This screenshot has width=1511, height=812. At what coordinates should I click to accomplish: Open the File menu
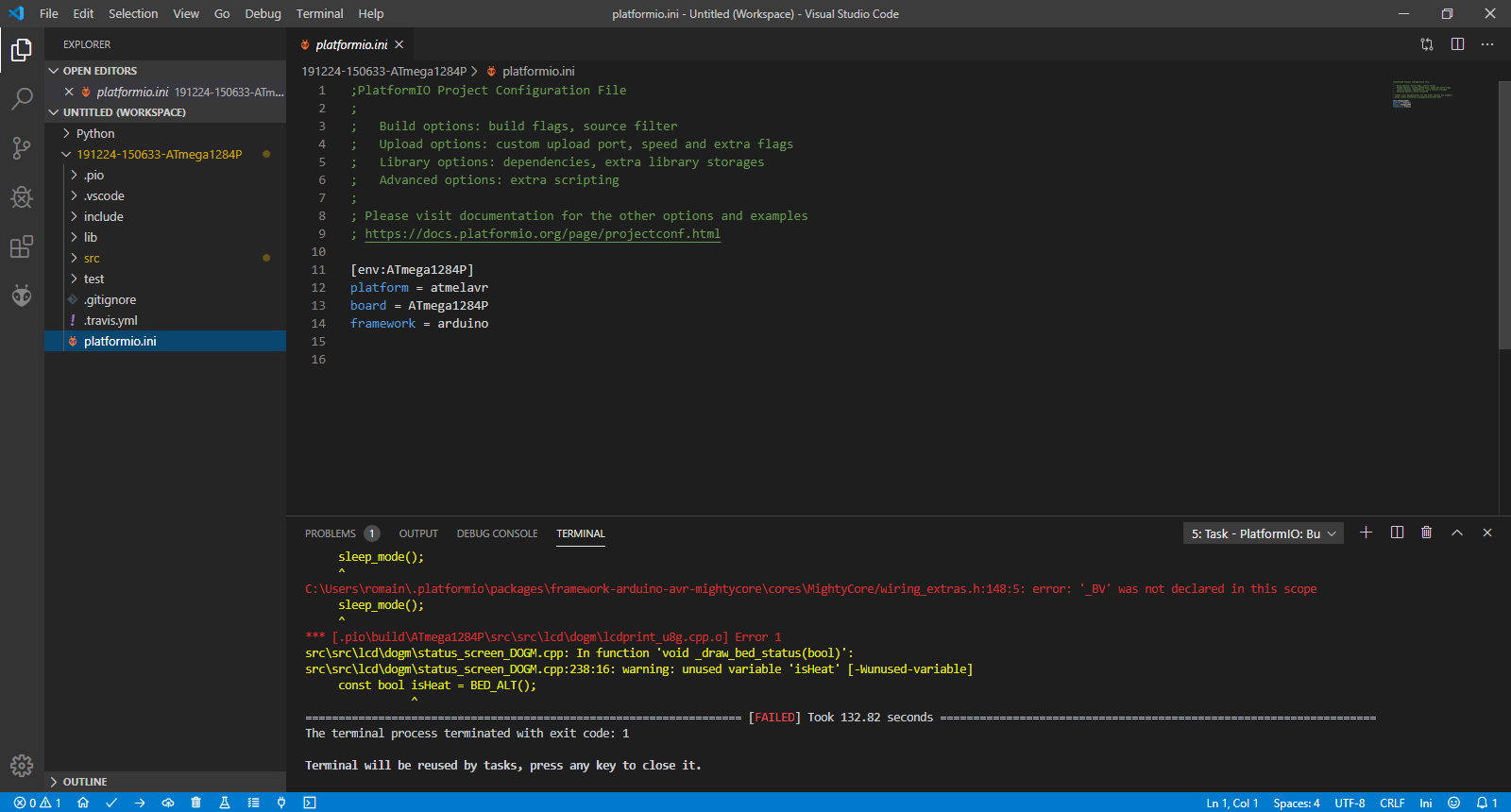tap(49, 13)
